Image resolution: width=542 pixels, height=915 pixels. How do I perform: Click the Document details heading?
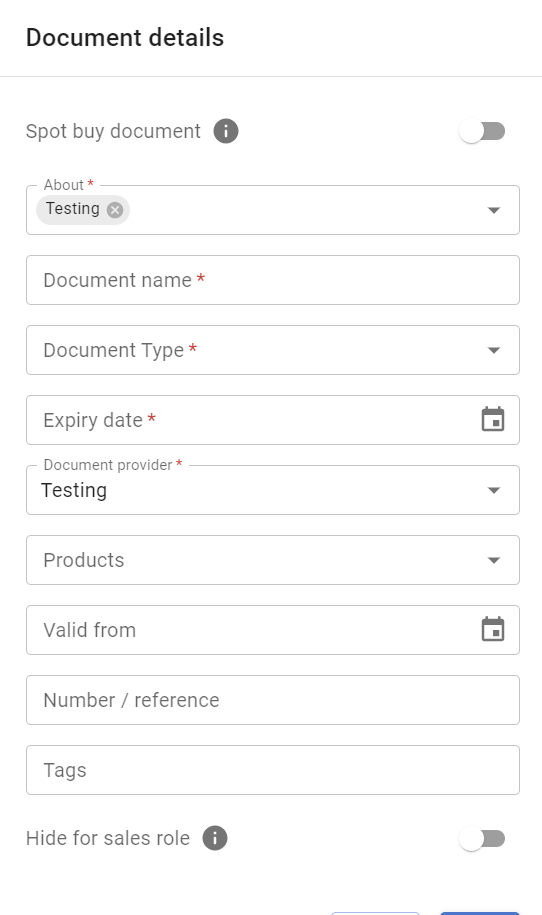pos(125,37)
